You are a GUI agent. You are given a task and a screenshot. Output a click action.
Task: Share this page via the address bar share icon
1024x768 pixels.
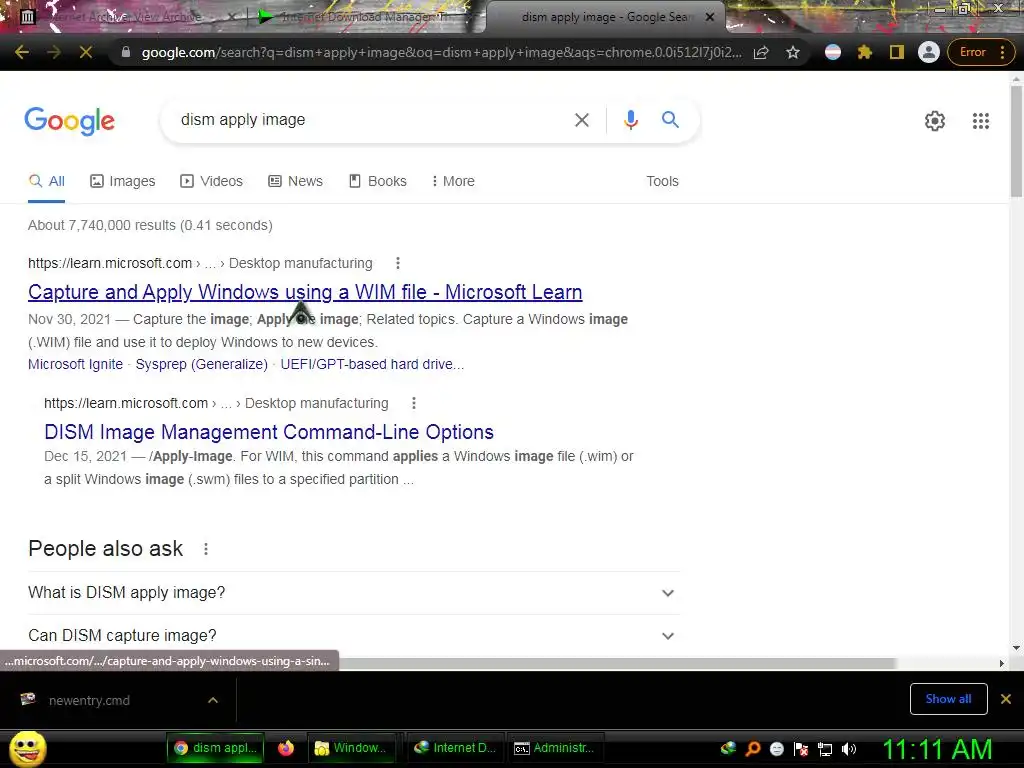pos(761,52)
